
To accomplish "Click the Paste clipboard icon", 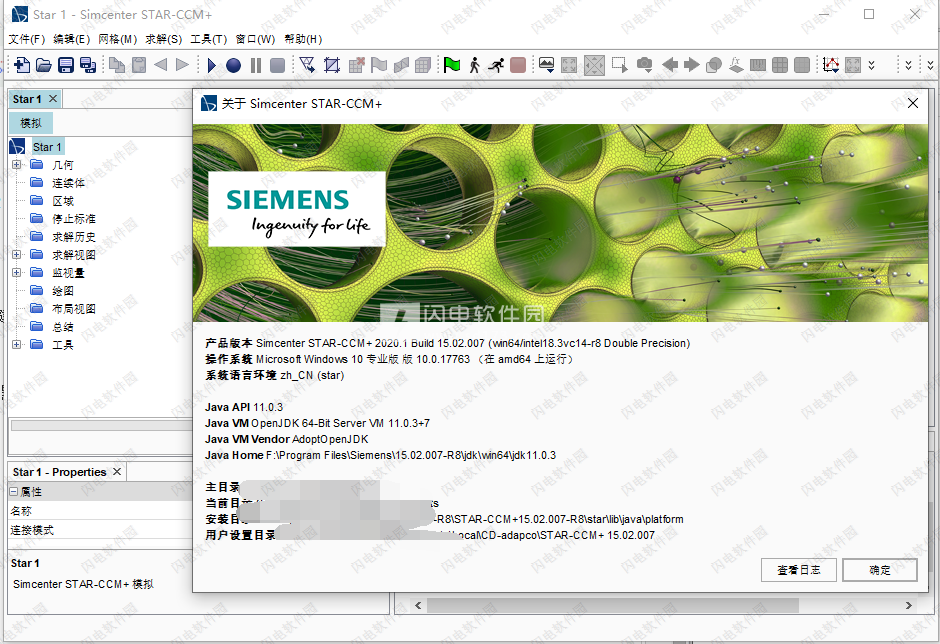I will [x=139, y=65].
